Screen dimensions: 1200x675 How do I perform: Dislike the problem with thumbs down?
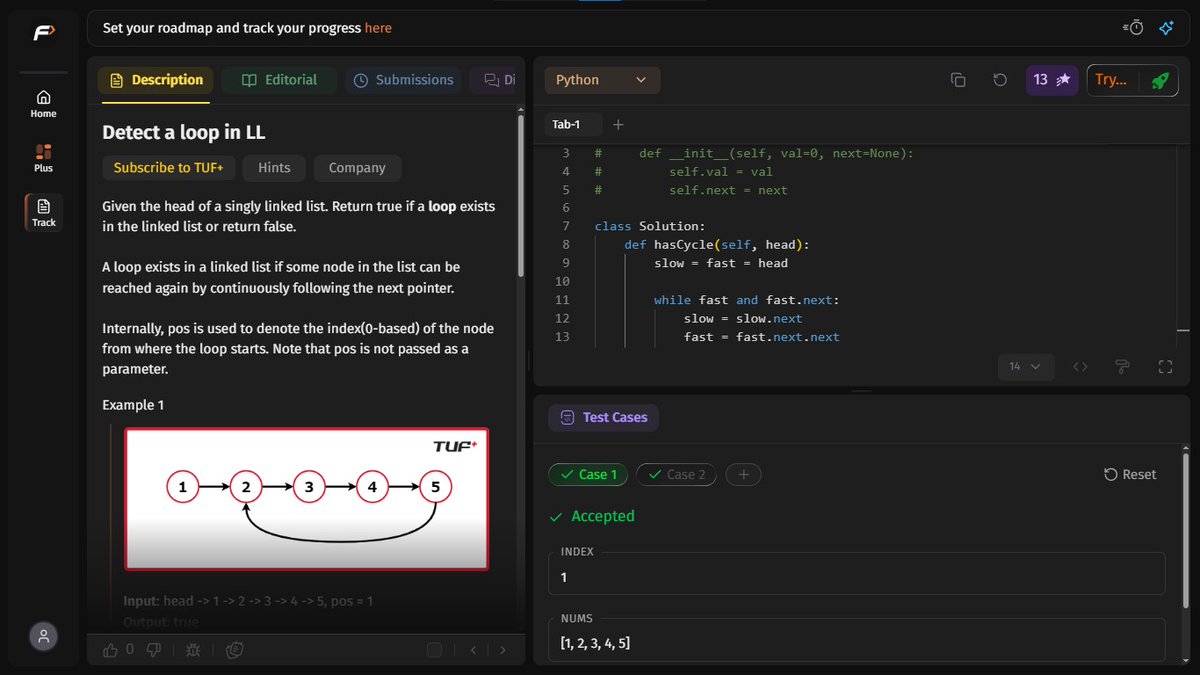[x=155, y=650]
